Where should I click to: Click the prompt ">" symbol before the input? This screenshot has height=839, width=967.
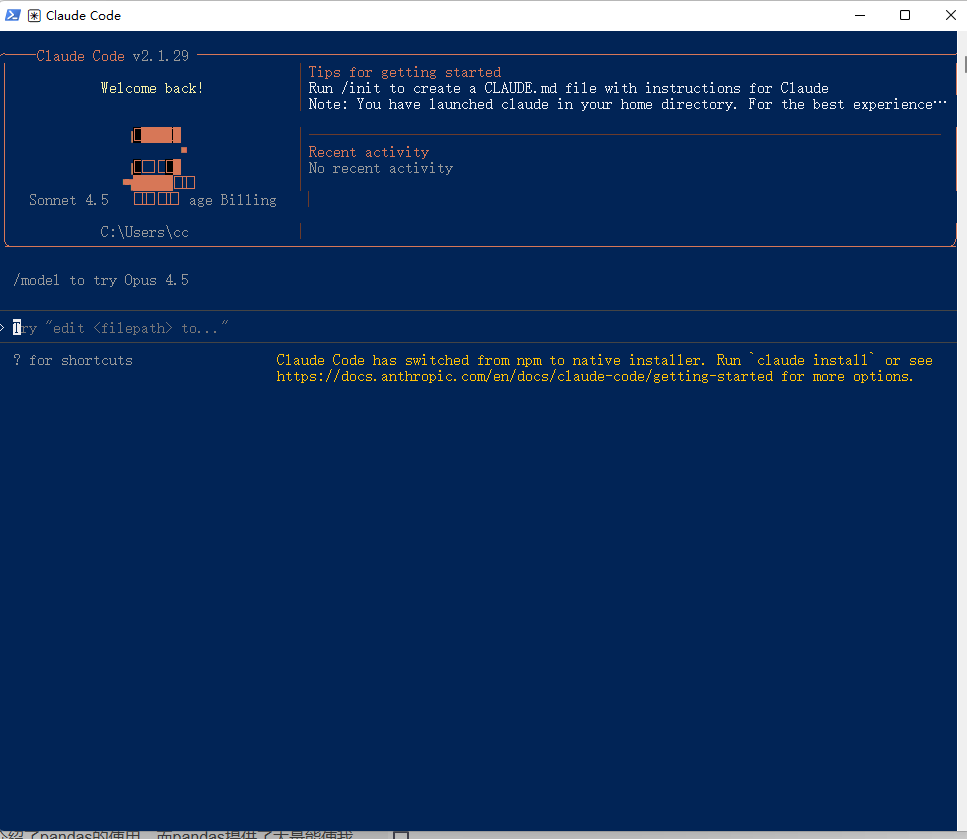[3, 328]
